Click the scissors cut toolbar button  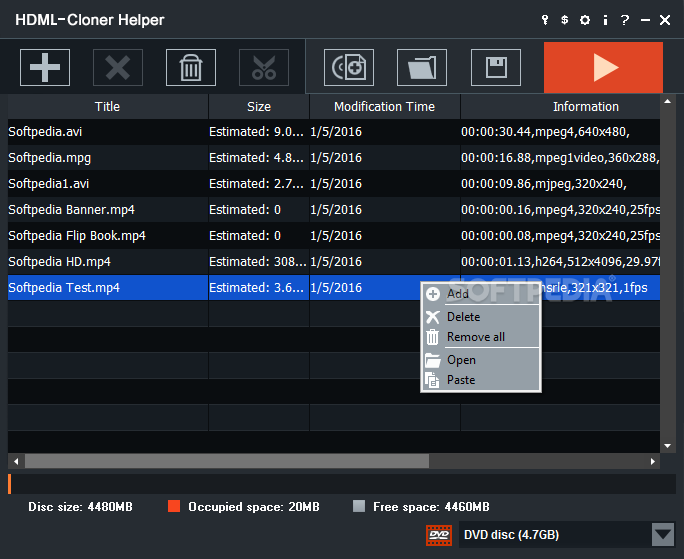[264, 67]
